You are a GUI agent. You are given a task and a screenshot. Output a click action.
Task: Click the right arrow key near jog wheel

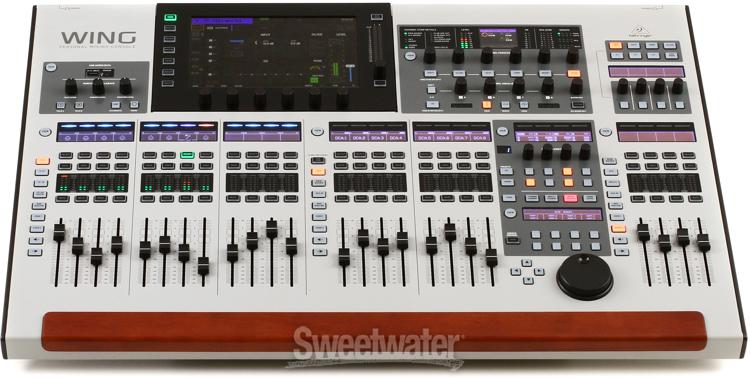coord(539,271)
